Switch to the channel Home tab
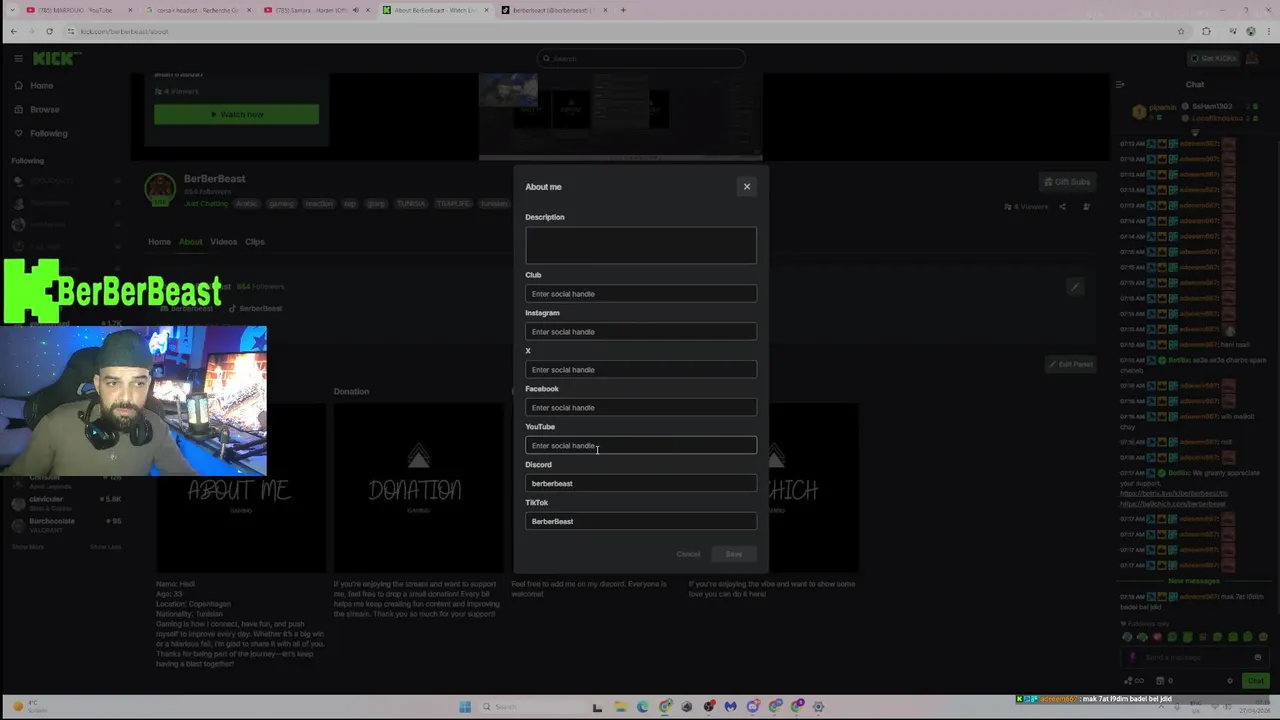 [x=159, y=242]
